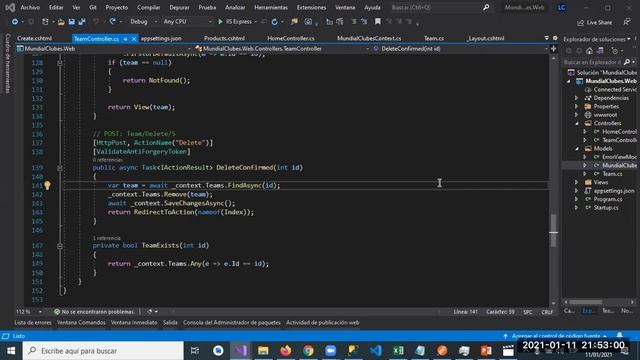
Task: Collapse the DeleteConfirmed method at line 139
Action: point(60,168)
